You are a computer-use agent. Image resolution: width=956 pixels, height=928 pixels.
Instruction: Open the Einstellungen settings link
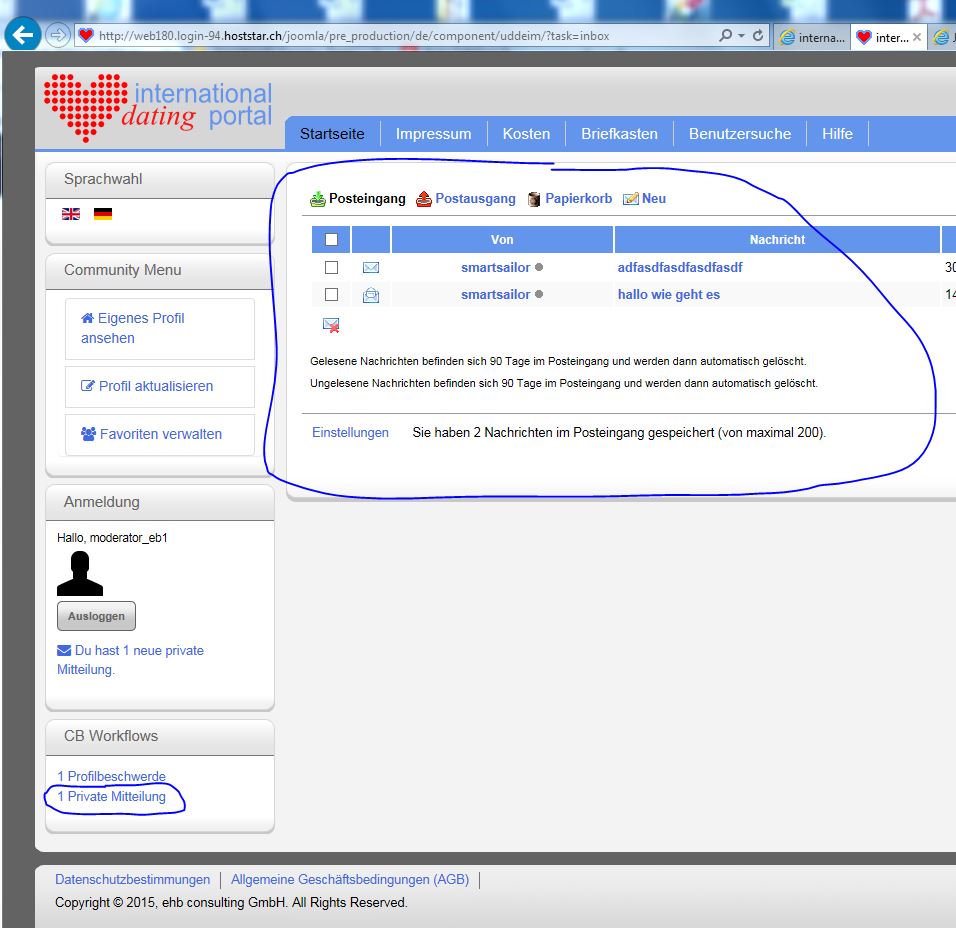(351, 432)
